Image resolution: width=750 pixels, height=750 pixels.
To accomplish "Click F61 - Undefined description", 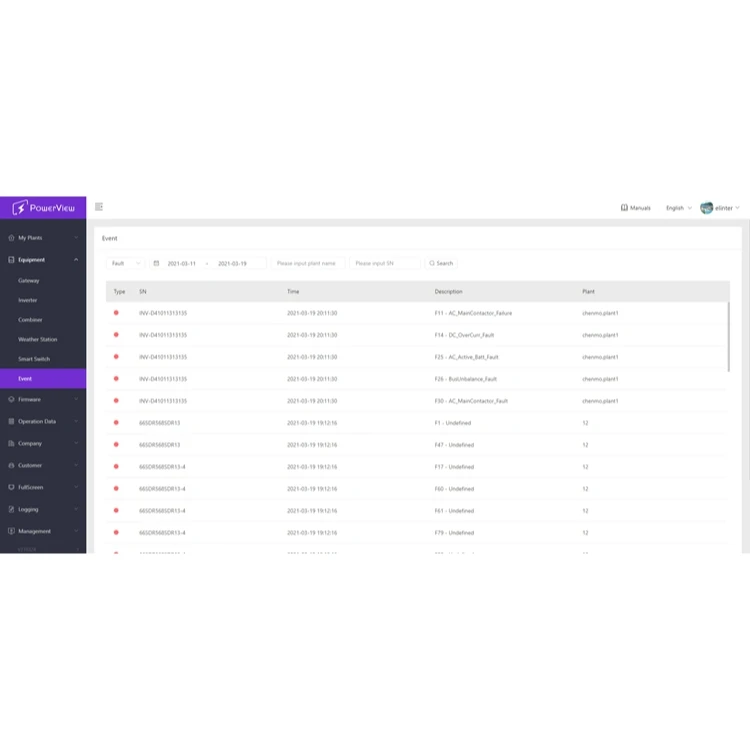I will 454,511.
